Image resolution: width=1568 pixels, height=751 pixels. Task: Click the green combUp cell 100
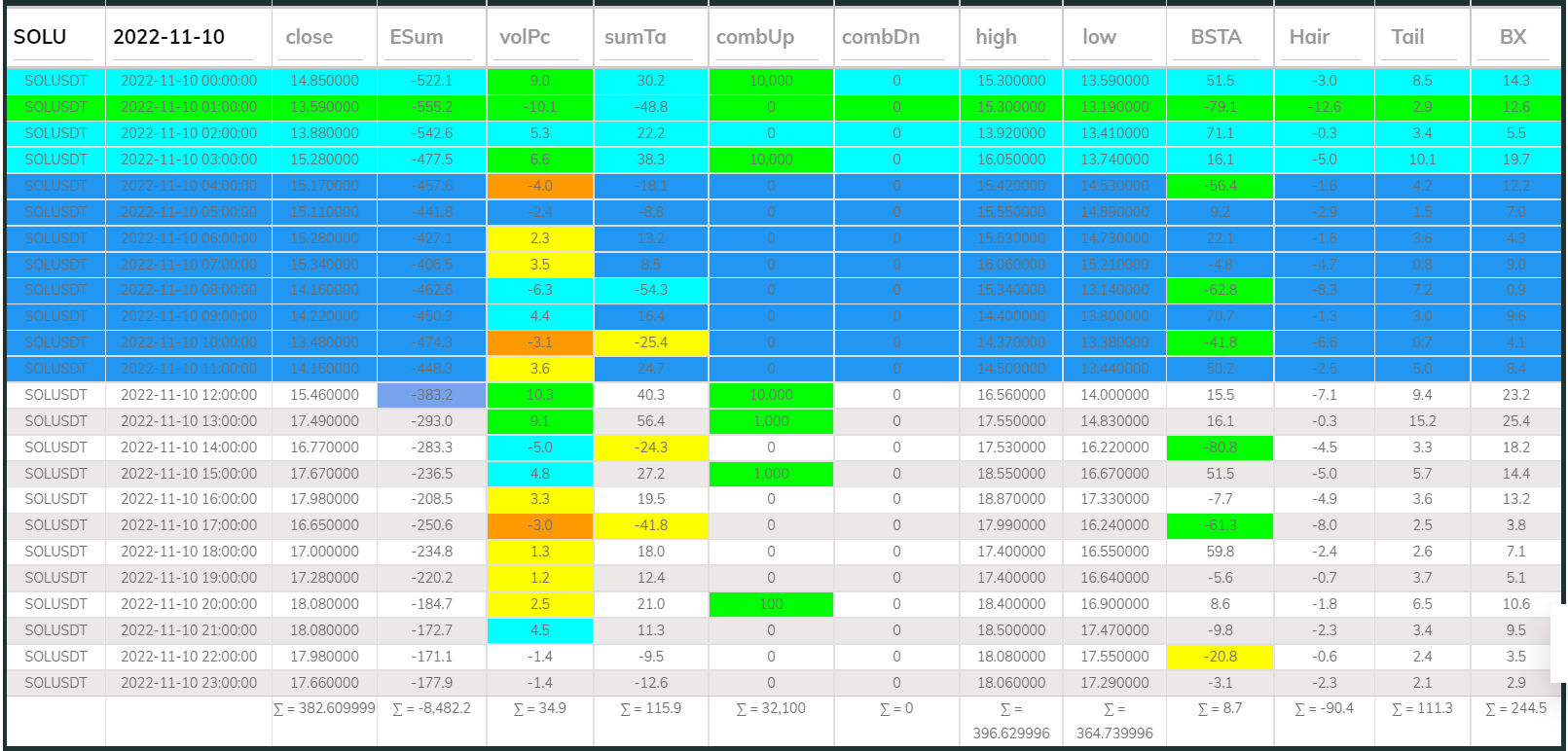(x=771, y=604)
